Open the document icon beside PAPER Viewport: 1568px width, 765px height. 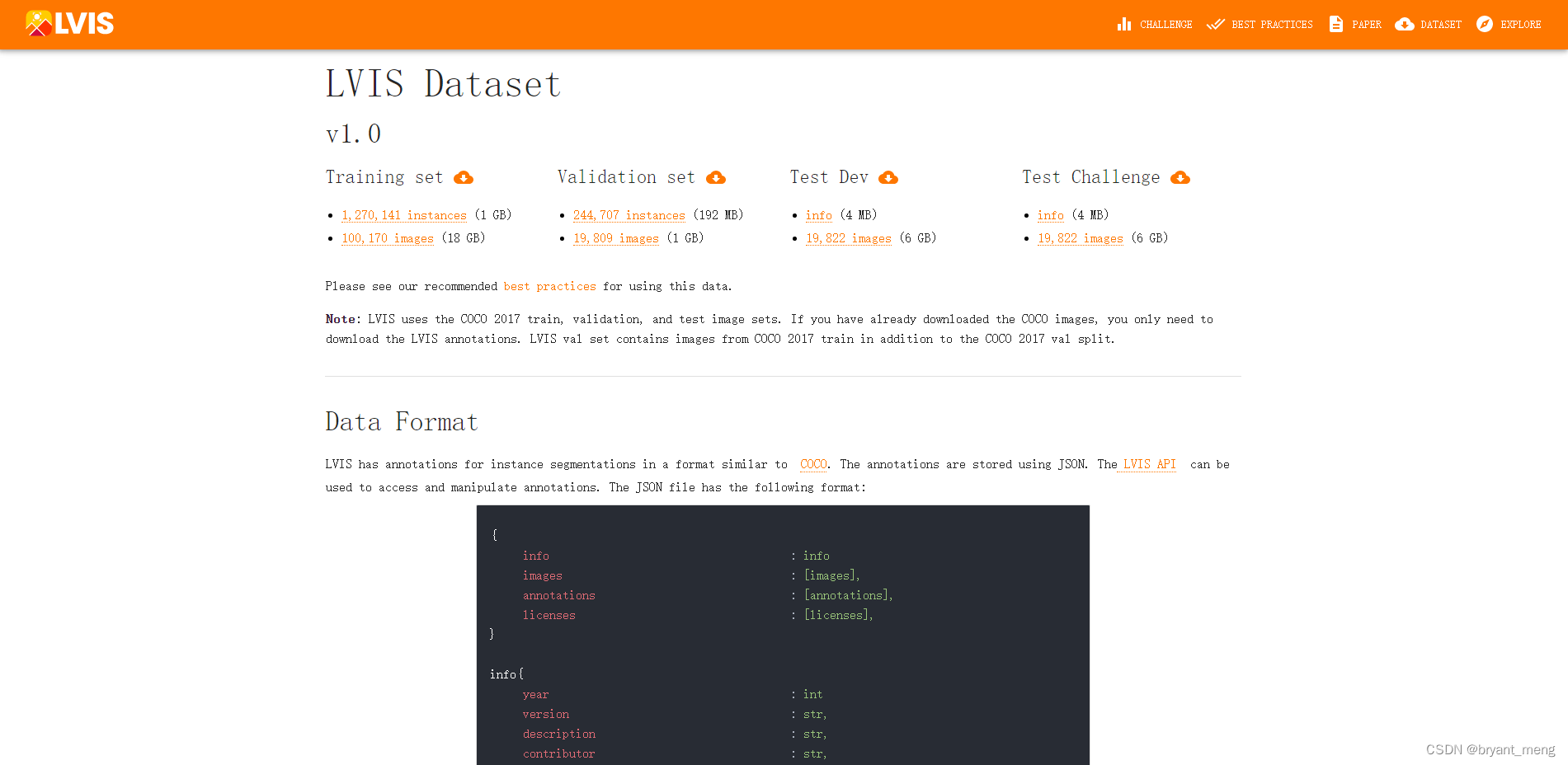(x=1335, y=24)
